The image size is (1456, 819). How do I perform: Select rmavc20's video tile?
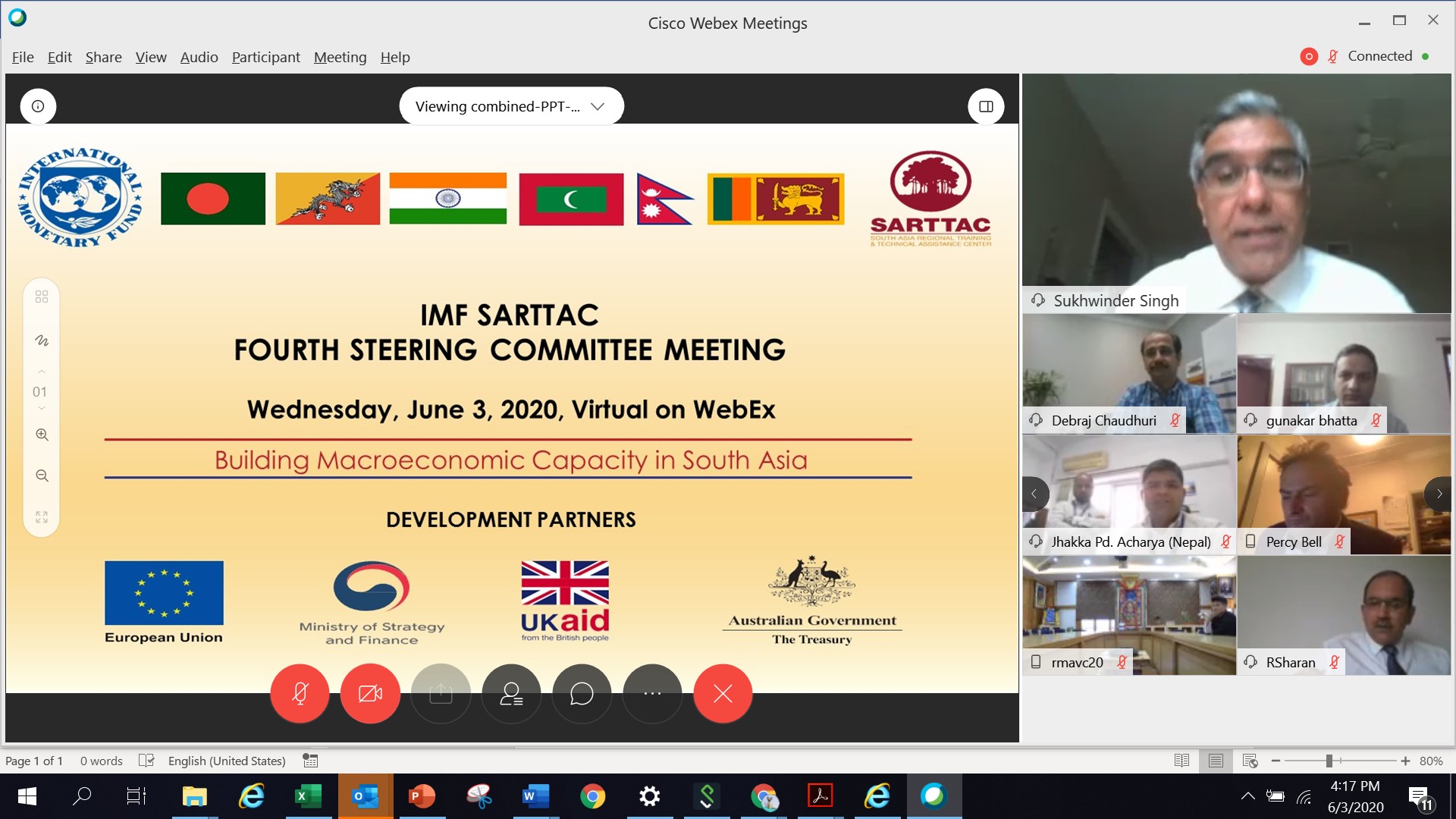[1129, 615]
